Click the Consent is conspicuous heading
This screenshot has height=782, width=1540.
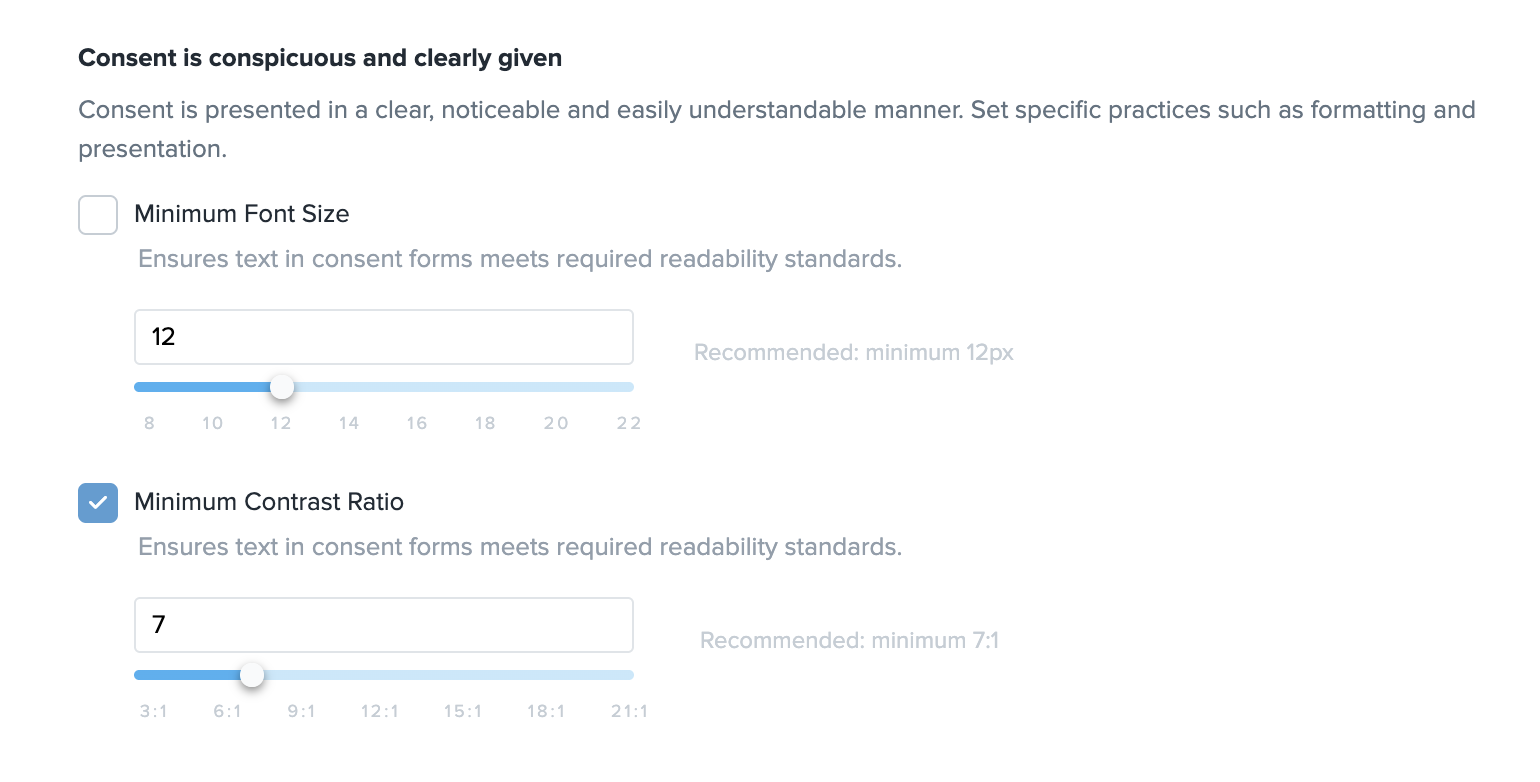coord(320,58)
